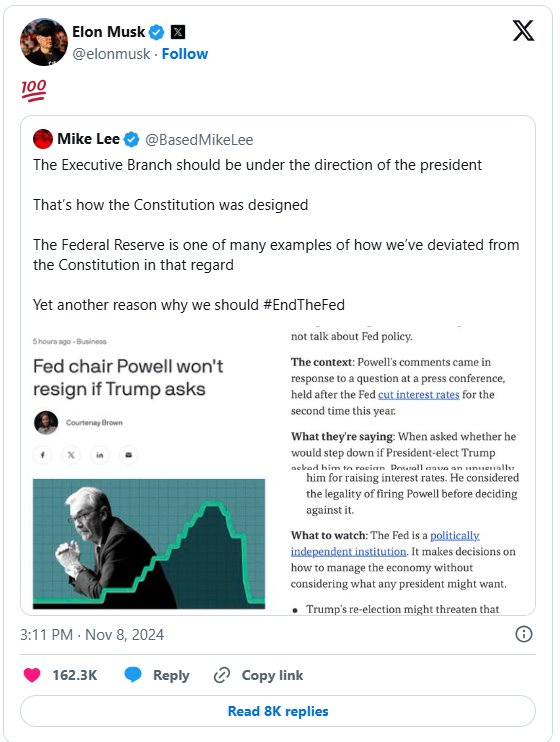Click the cut interest rates link

coord(418,395)
